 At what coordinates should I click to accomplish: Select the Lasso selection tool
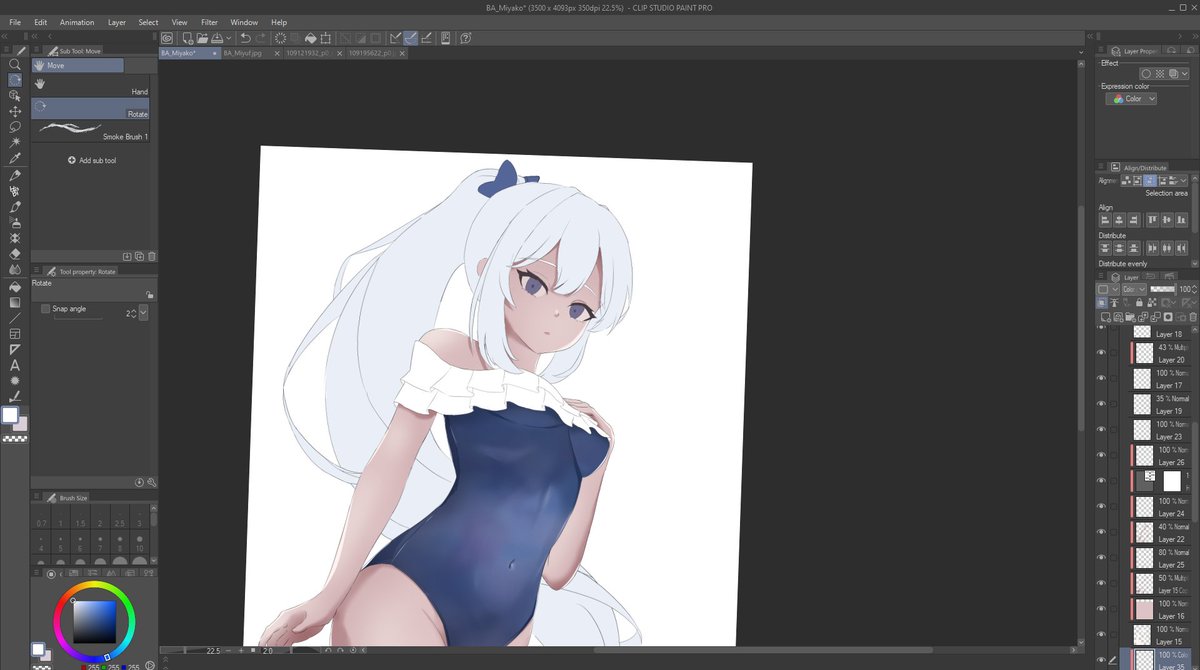click(15, 127)
